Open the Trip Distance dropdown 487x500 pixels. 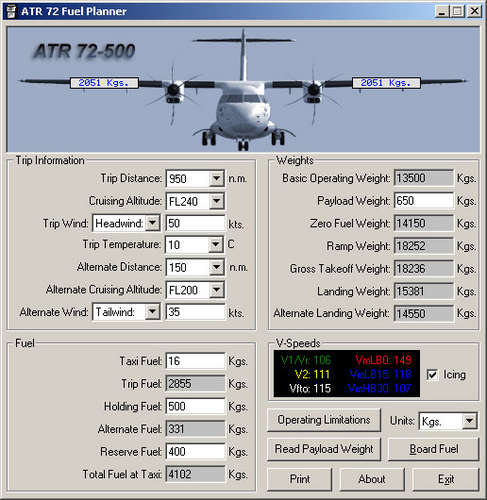[216, 179]
